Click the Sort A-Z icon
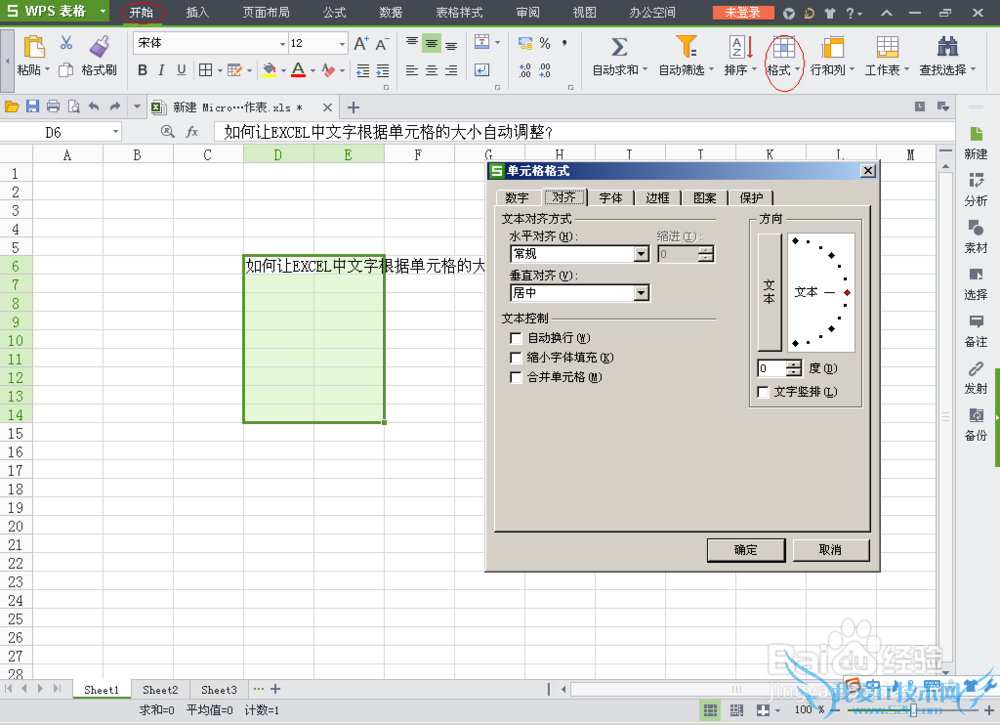Image resolution: width=1000 pixels, height=725 pixels. (740, 47)
